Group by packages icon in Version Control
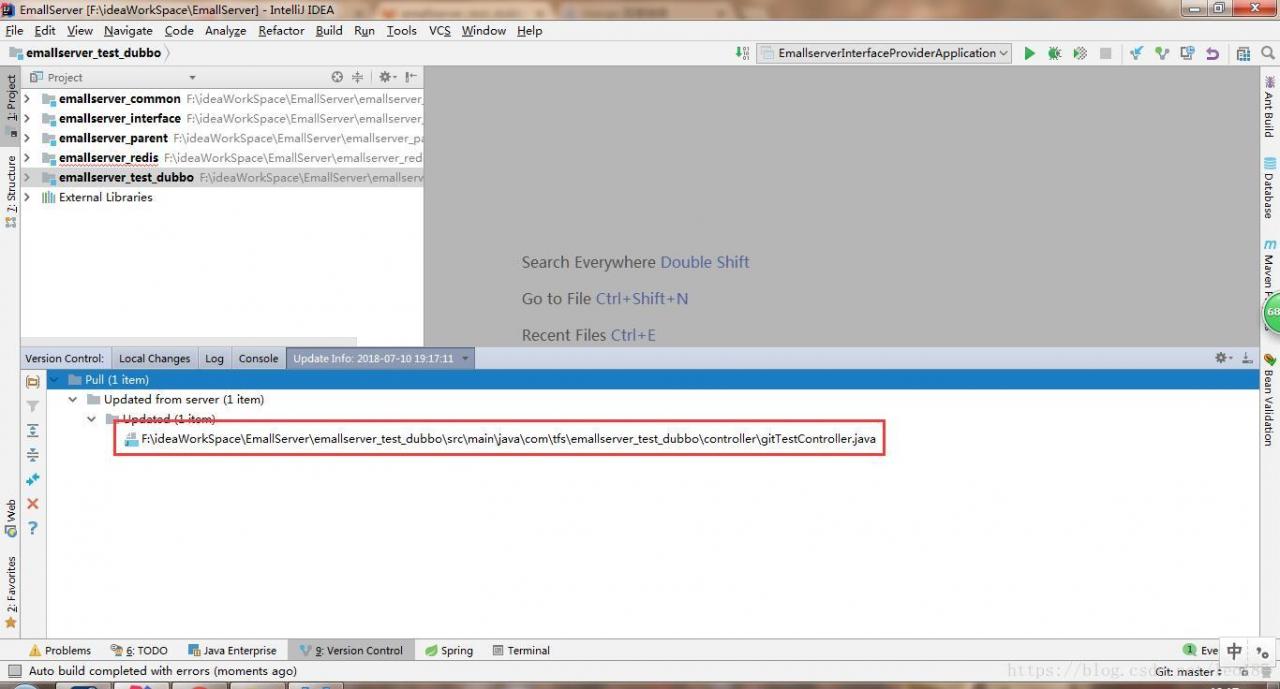Screen dimensions: 1280x689 tap(32, 382)
